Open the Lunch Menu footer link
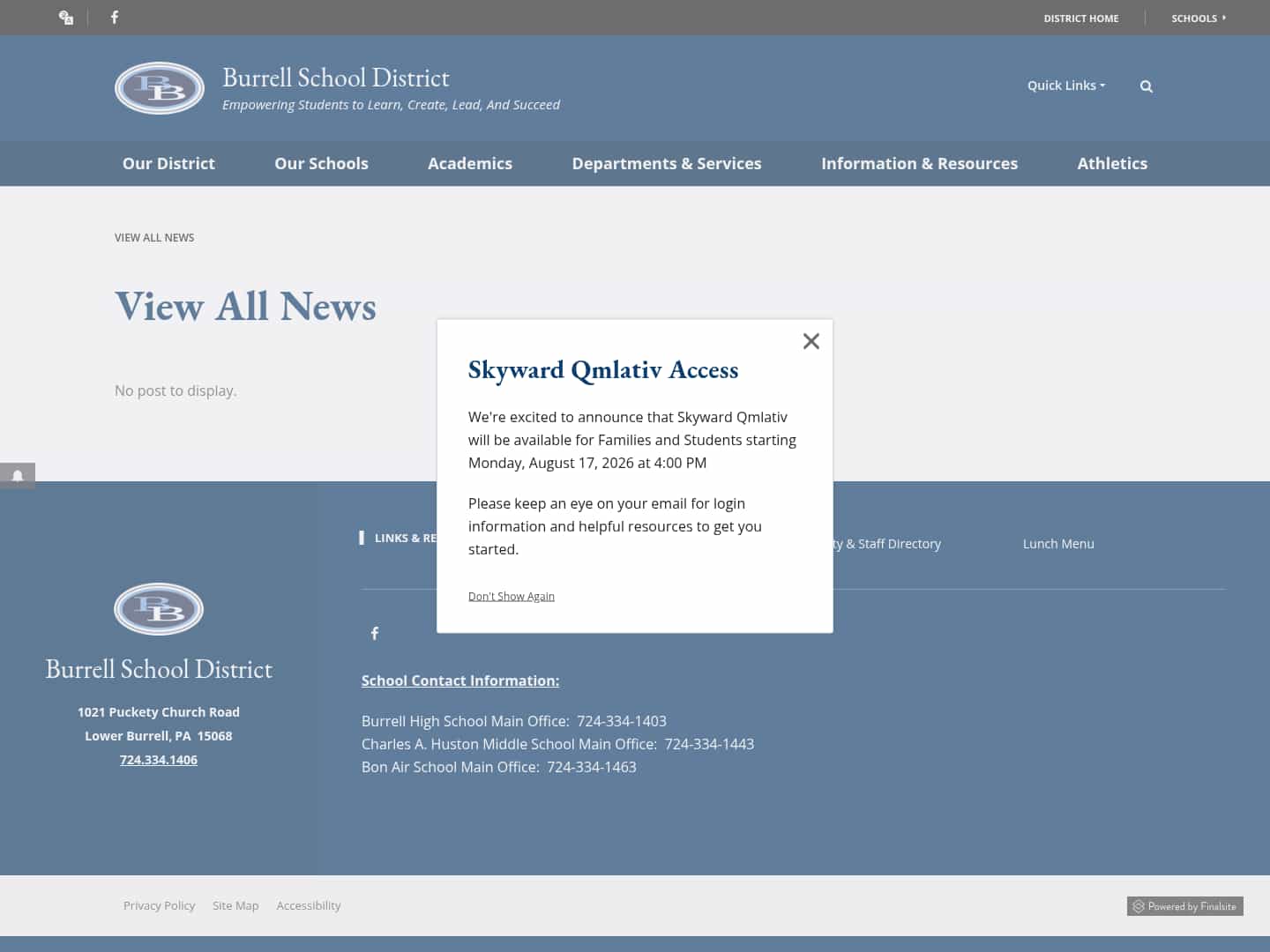The width and height of the screenshot is (1270, 952). [1058, 544]
